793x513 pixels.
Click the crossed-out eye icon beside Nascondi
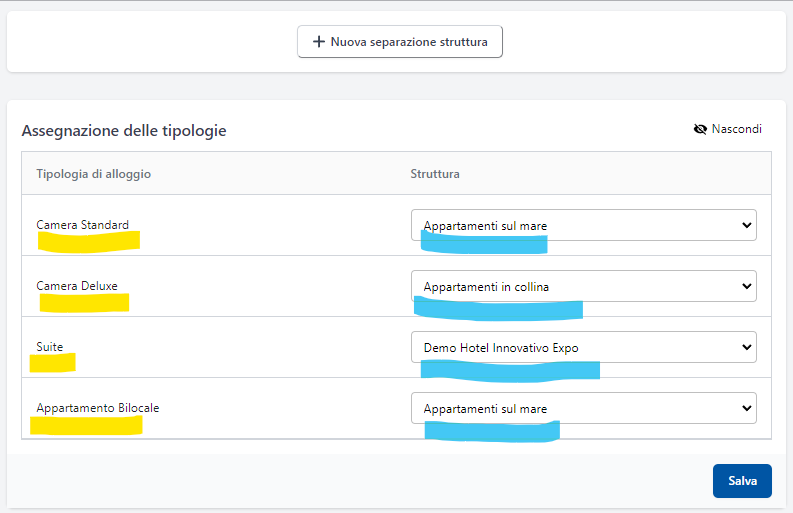click(x=700, y=130)
